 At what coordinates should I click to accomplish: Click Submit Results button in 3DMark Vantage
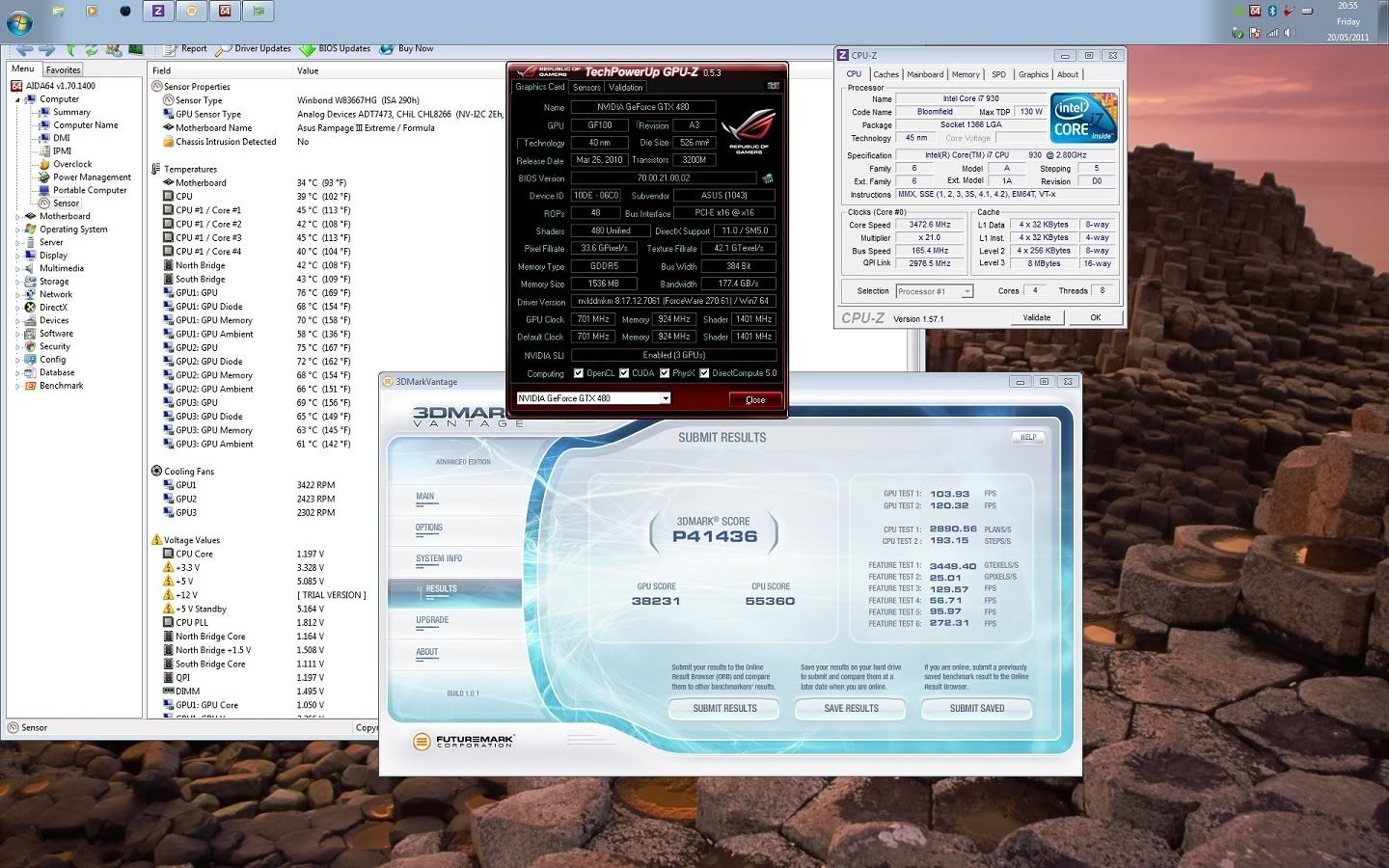pyautogui.click(x=725, y=709)
